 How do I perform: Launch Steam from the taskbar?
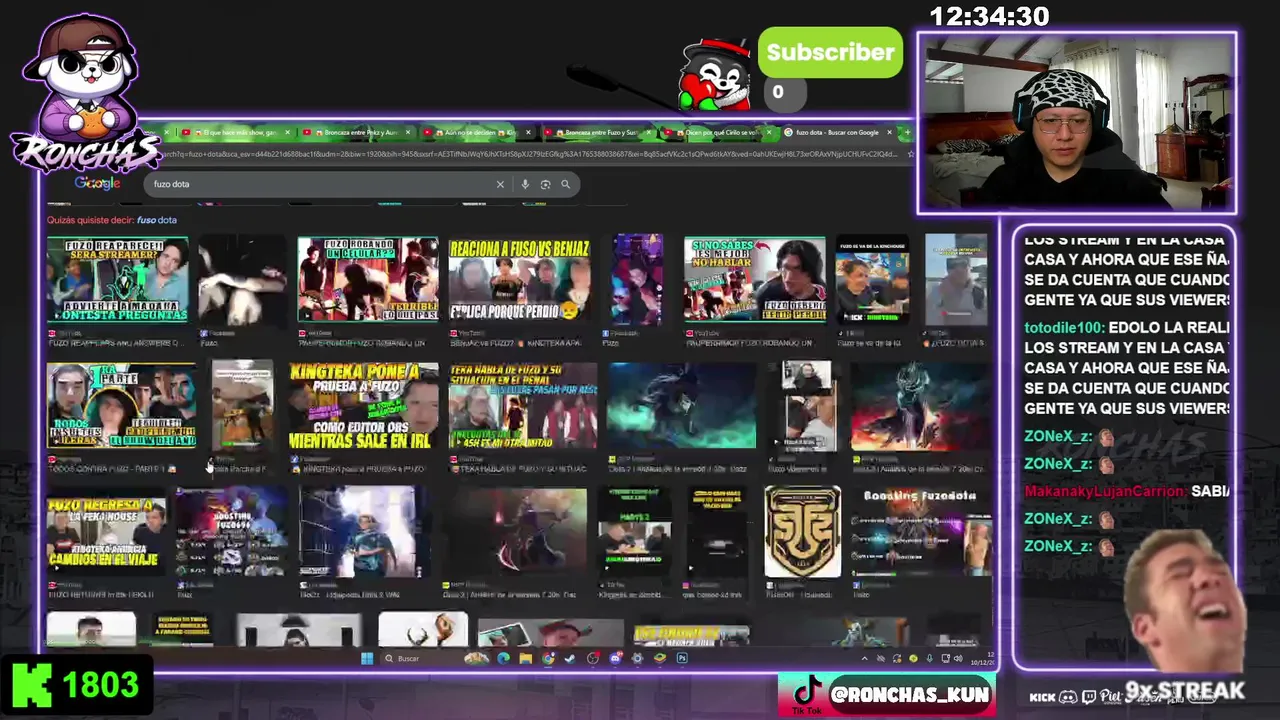570,658
